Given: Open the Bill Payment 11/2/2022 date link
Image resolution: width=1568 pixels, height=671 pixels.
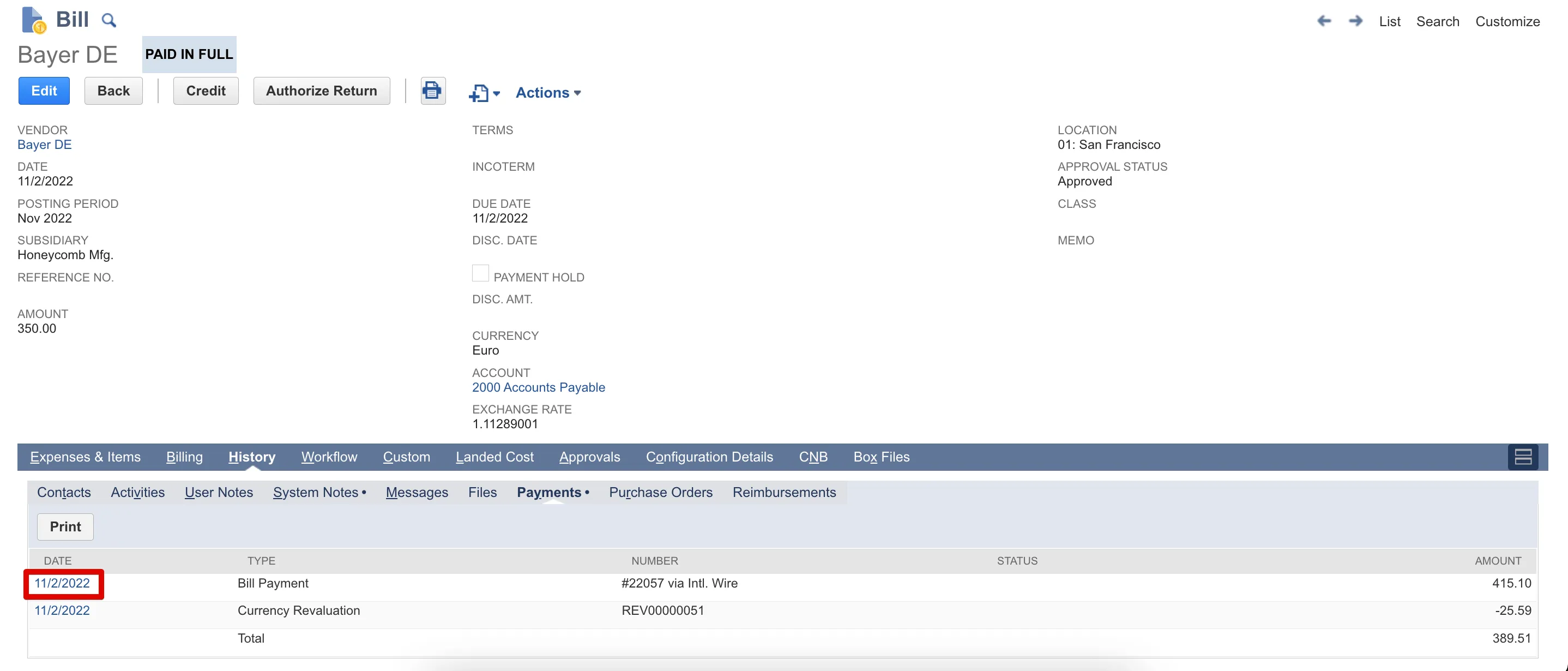Looking at the screenshot, I should (62, 583).
